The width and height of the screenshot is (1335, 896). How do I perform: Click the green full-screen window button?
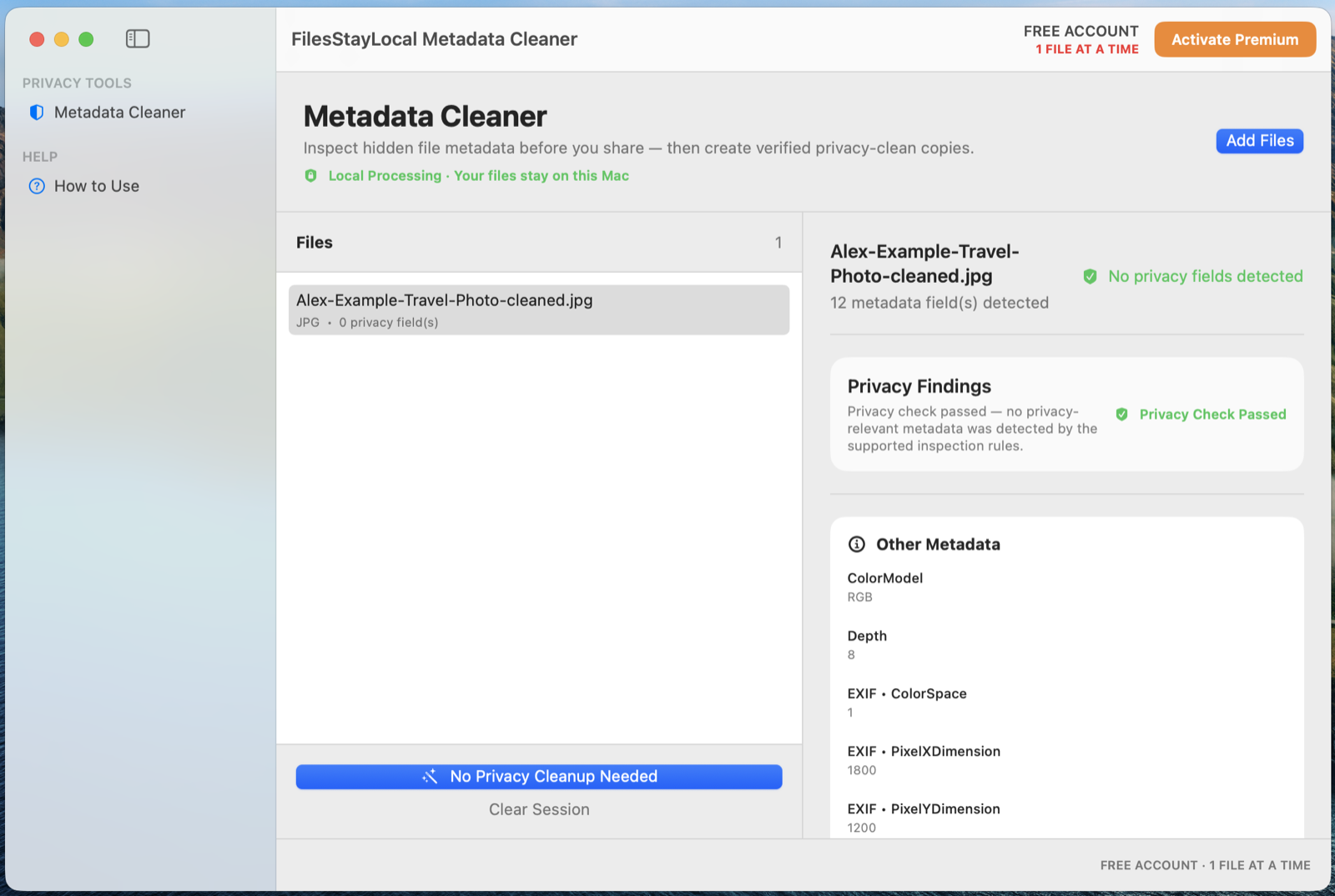coord(86,39)
